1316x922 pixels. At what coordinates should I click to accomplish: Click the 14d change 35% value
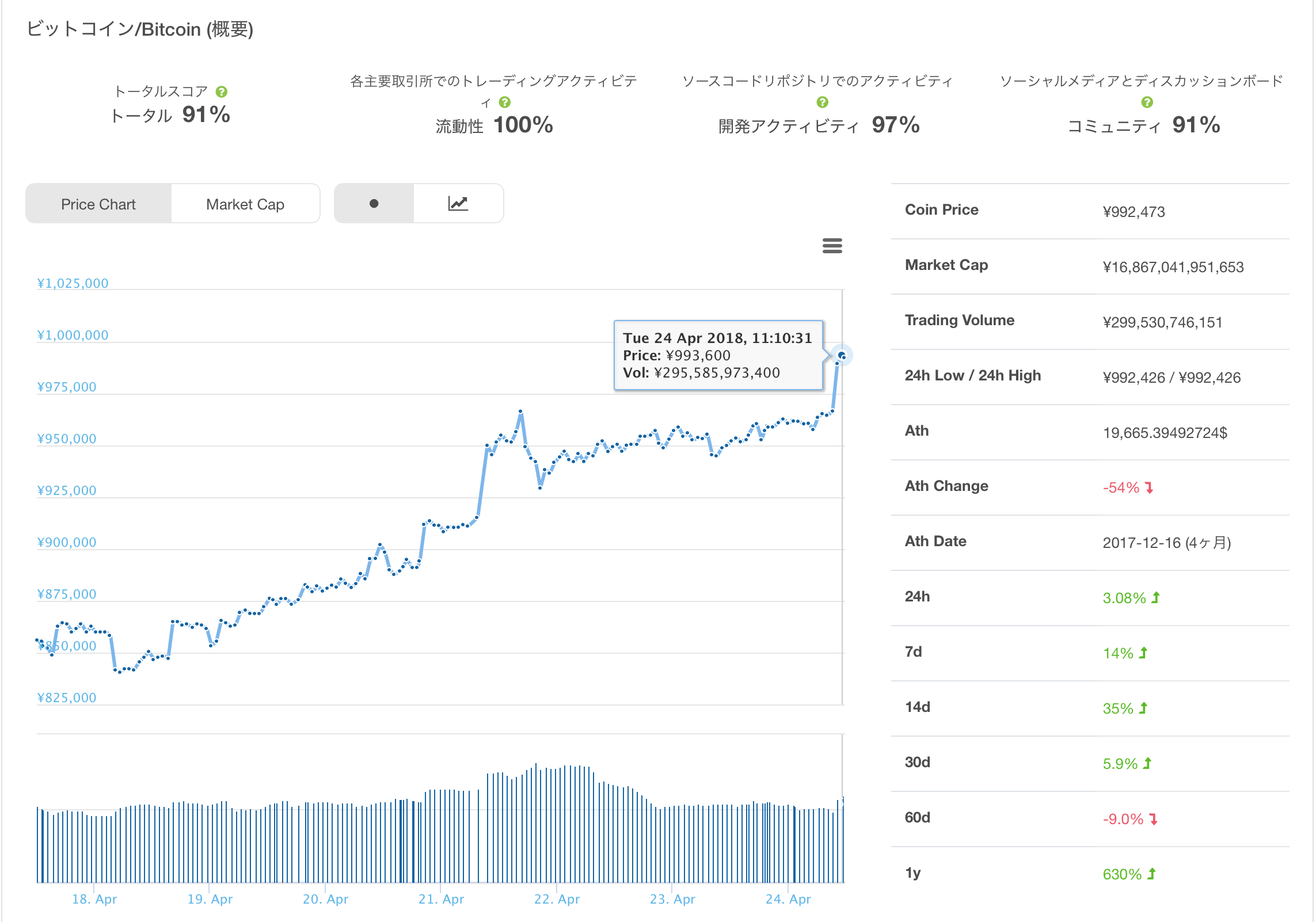1125,708
